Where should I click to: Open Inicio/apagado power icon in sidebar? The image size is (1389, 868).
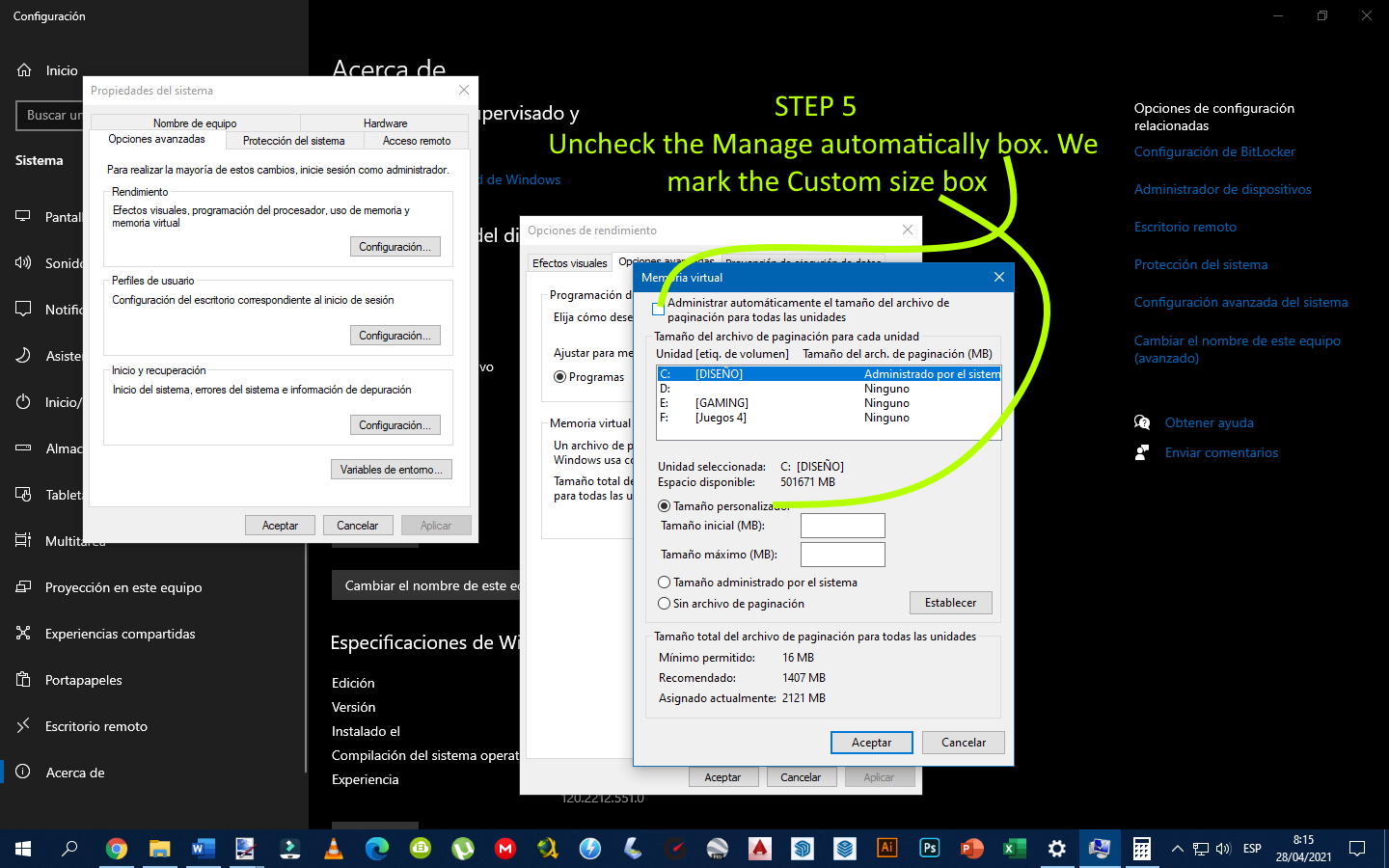(23, 401)
